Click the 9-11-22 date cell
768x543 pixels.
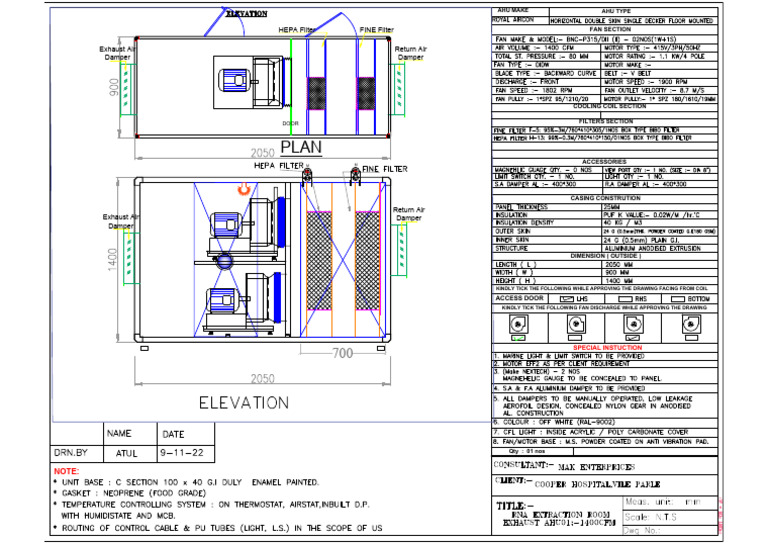click(x=186, y=453)
